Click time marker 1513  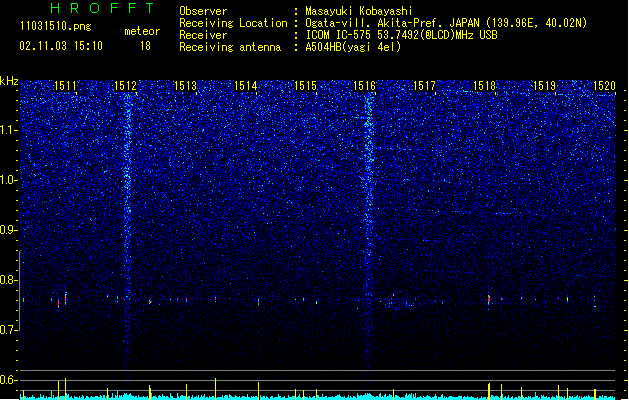185,86
